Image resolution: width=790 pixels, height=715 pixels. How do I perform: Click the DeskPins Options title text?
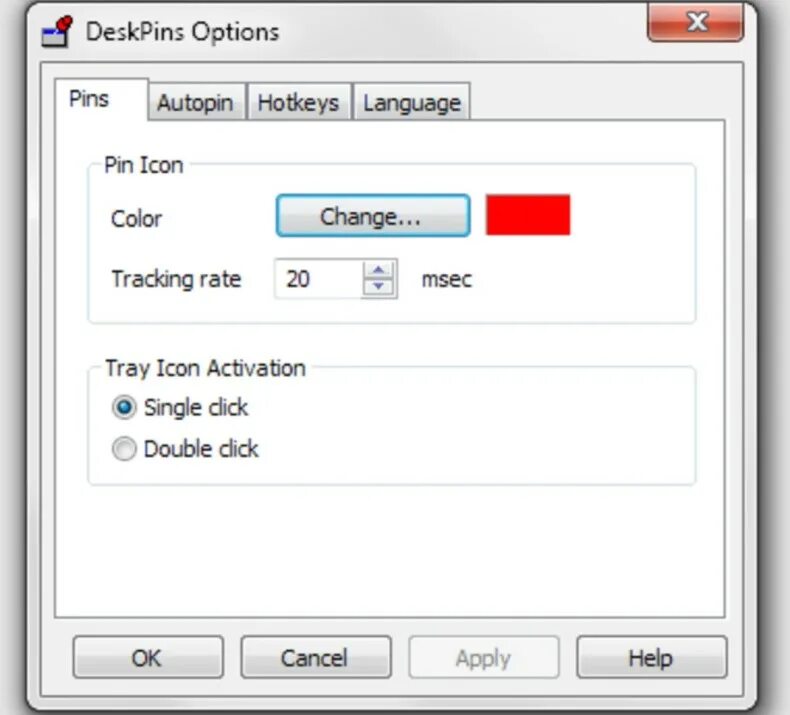click(182, 32)
